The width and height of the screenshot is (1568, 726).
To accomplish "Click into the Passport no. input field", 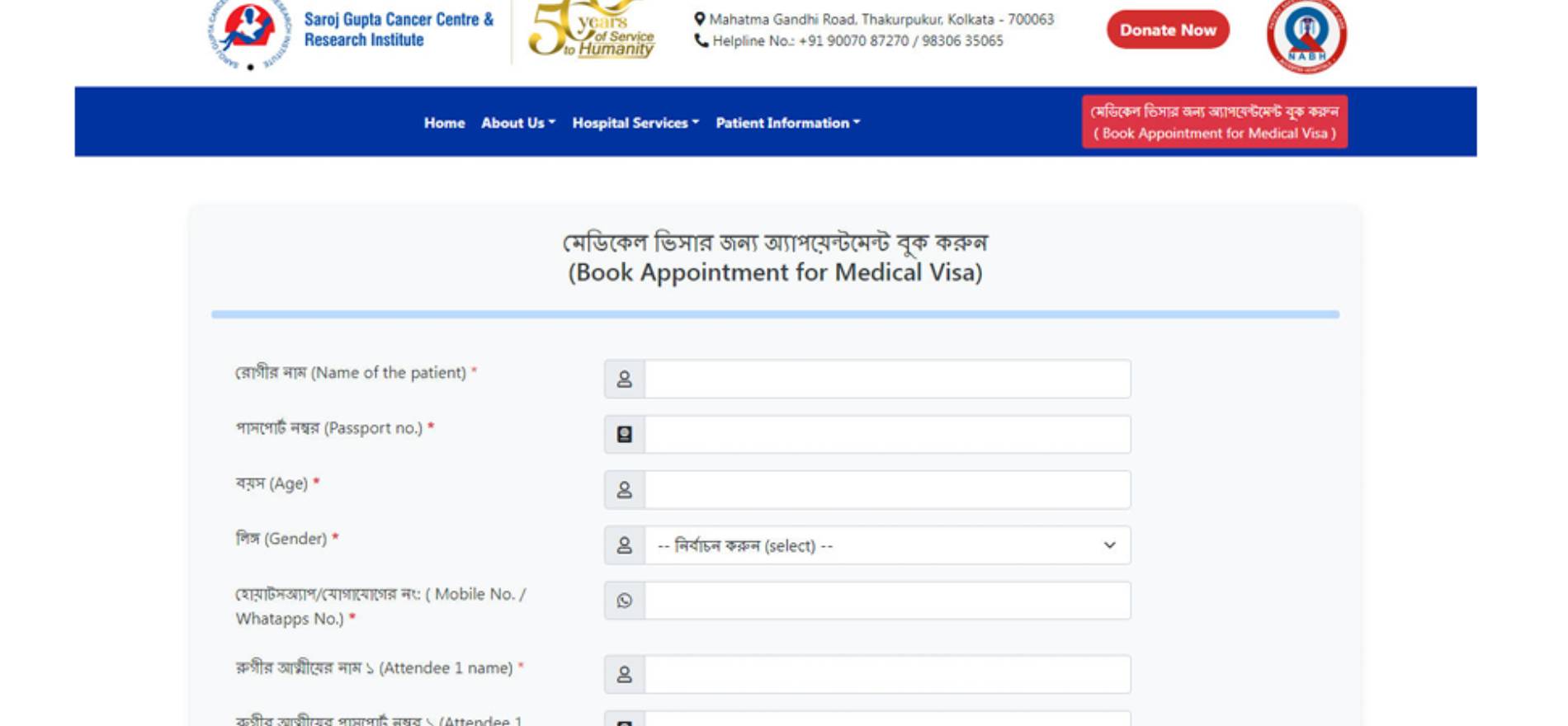I will tap(887, 435).
